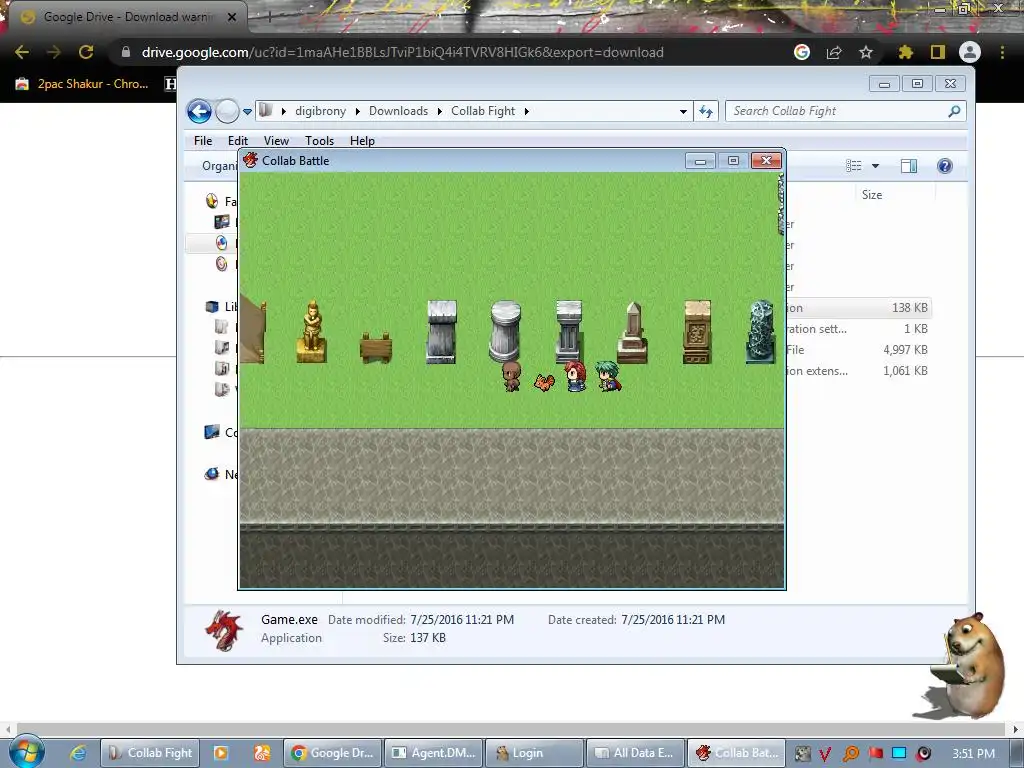Open the address bar history dropdown
Screen dimensions: 1024x768
pos(683,112)
